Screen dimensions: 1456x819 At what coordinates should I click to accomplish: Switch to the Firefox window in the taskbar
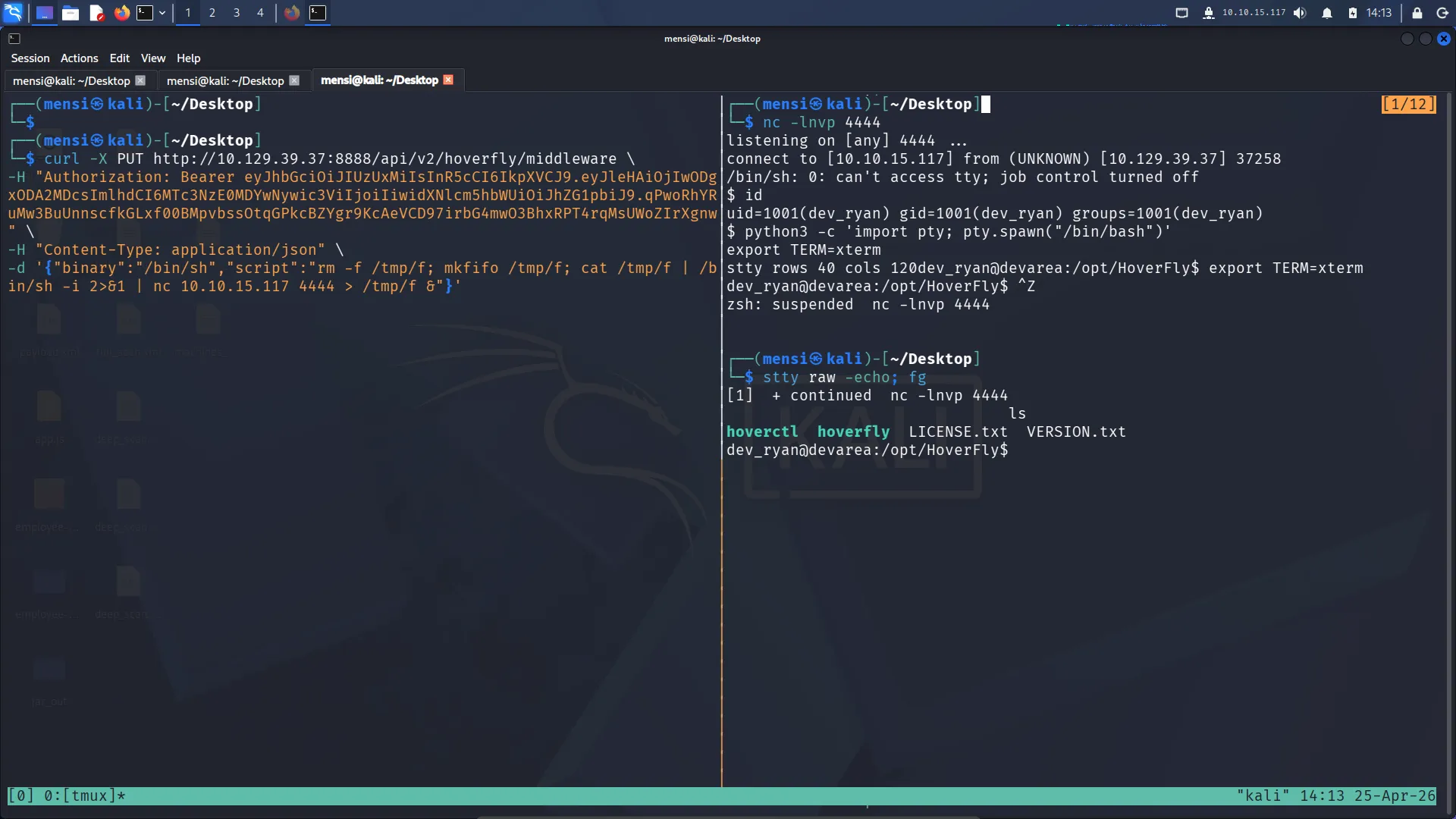click(292, 13)
